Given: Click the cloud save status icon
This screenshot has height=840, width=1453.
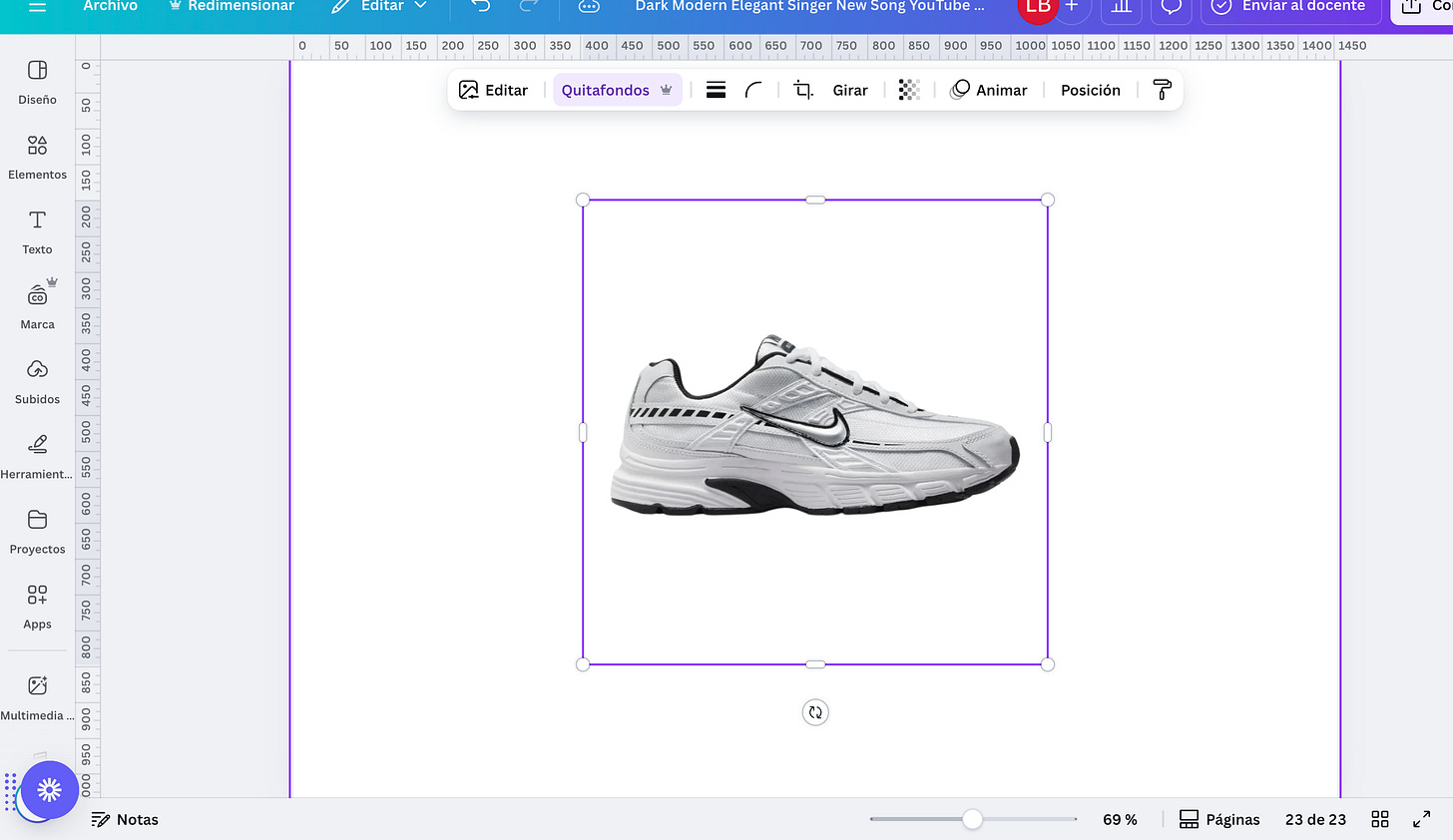Looking at the screenshot, I should tap(589, 6).
